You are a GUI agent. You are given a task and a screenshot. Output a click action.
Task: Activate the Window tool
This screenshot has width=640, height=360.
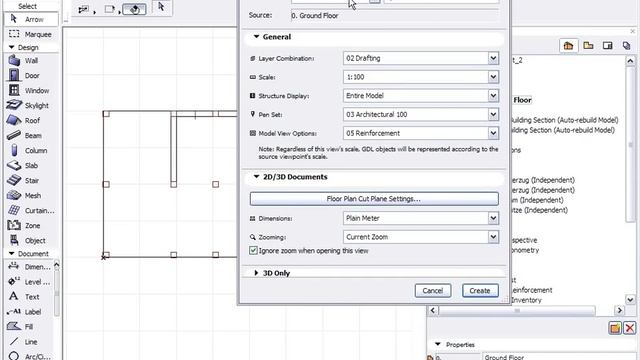coord(31,91)
